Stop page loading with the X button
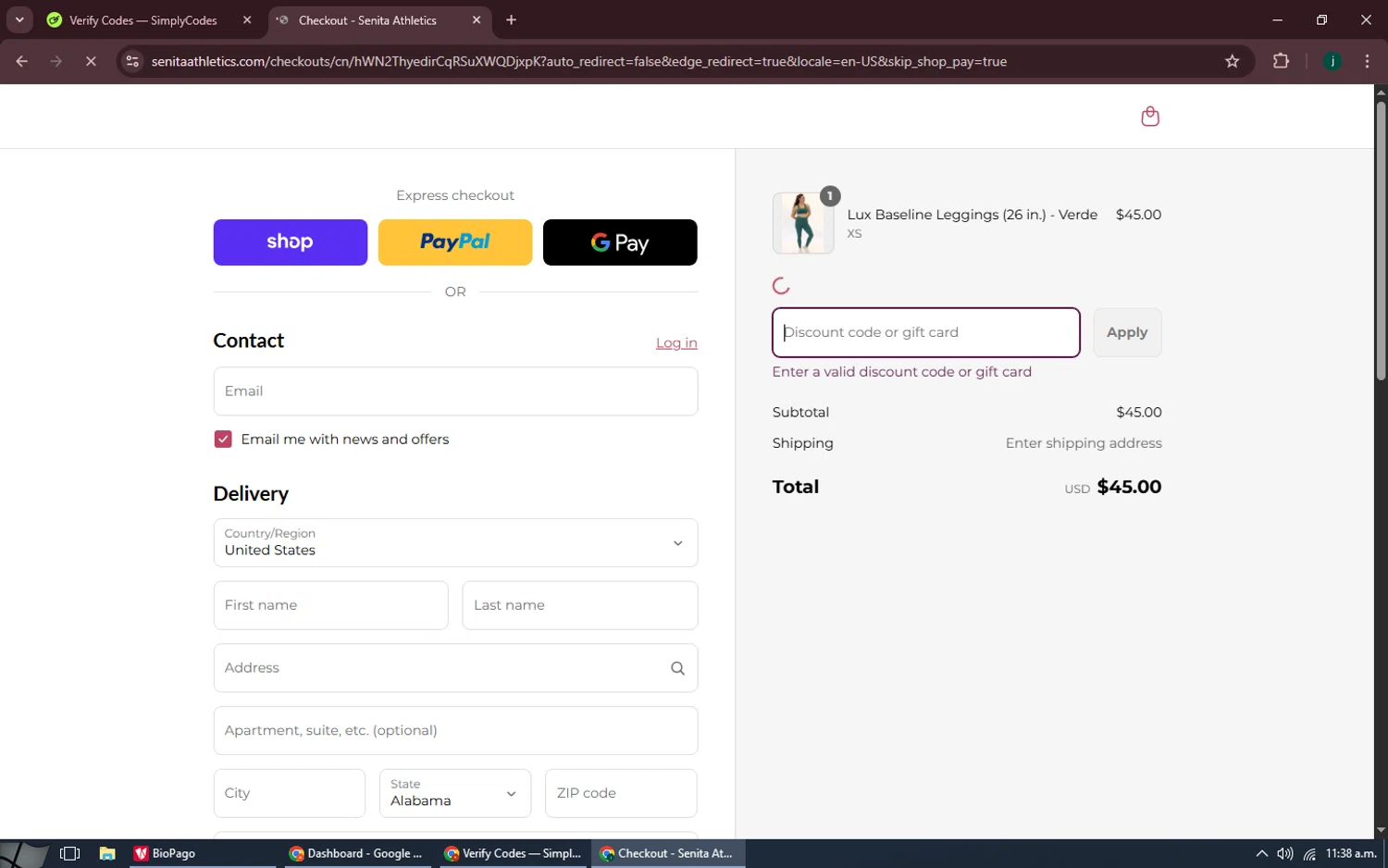Image resolution: width=1388 pixels, height=868 pixels. pyautogui.click(x=91, y=61)
